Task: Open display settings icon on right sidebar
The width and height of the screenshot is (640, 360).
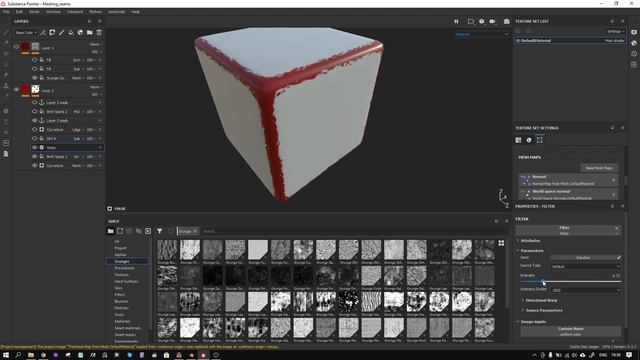Action: click(x=634, y=32)
